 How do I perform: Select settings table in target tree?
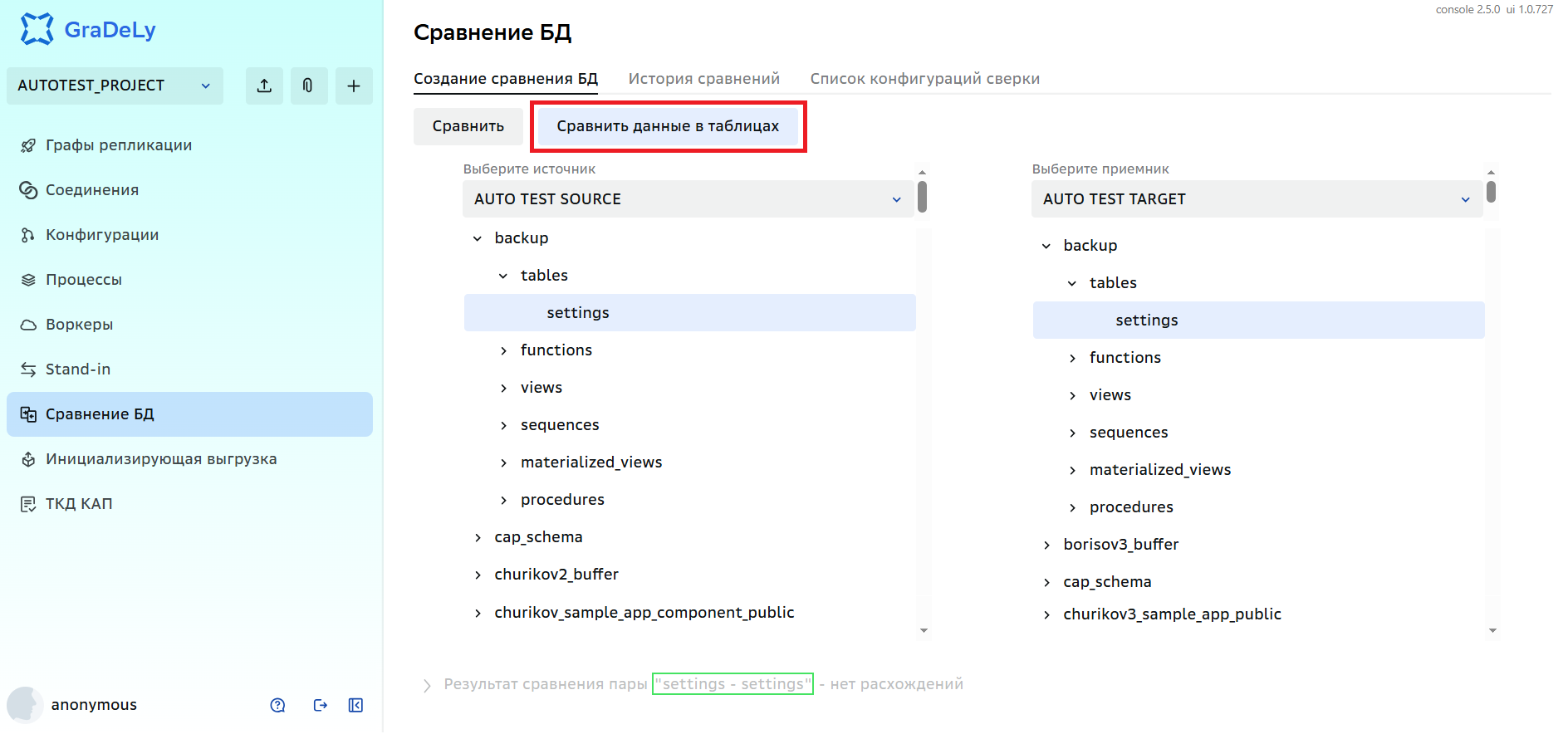click(1258, 321)
